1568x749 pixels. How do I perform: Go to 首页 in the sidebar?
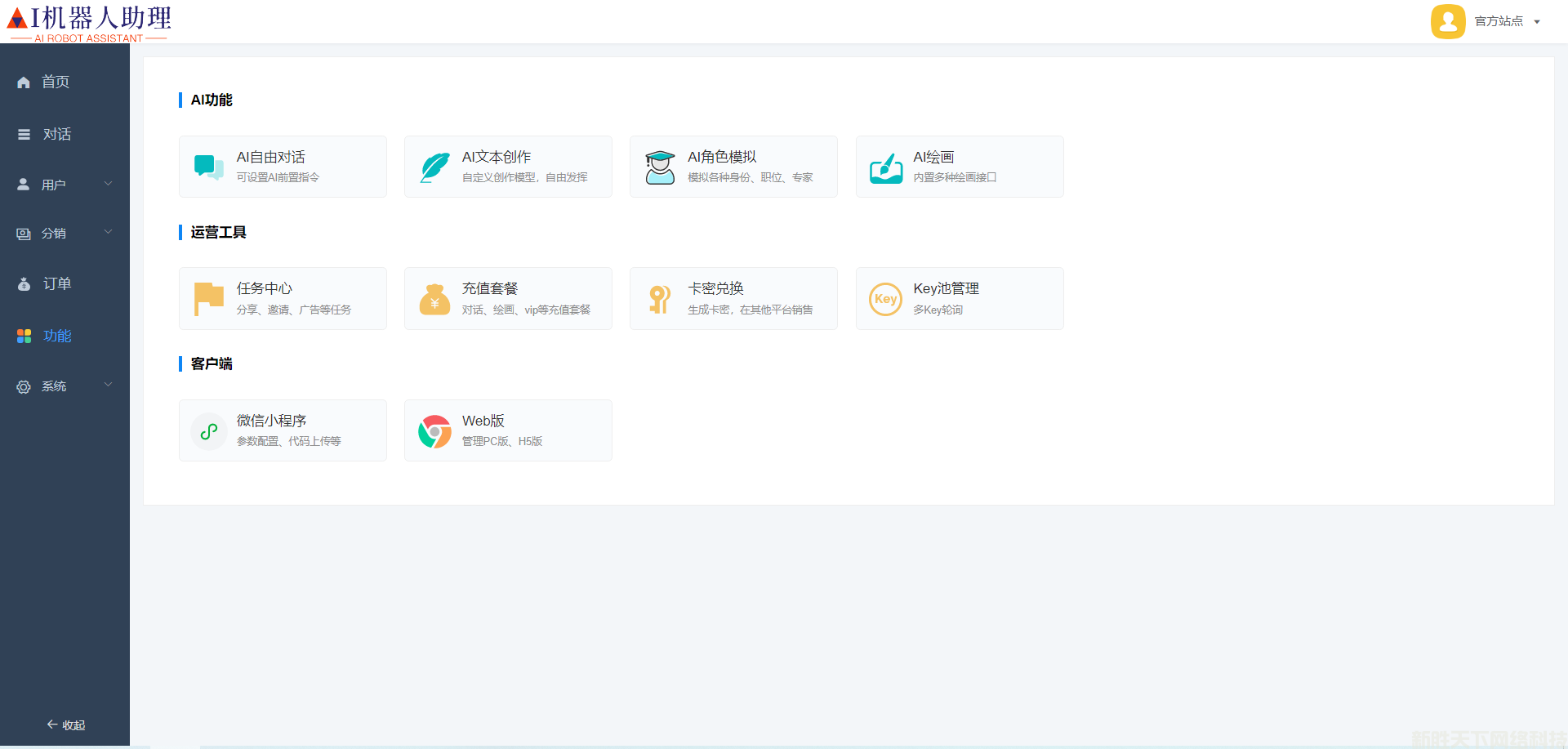tap(56, 82)
